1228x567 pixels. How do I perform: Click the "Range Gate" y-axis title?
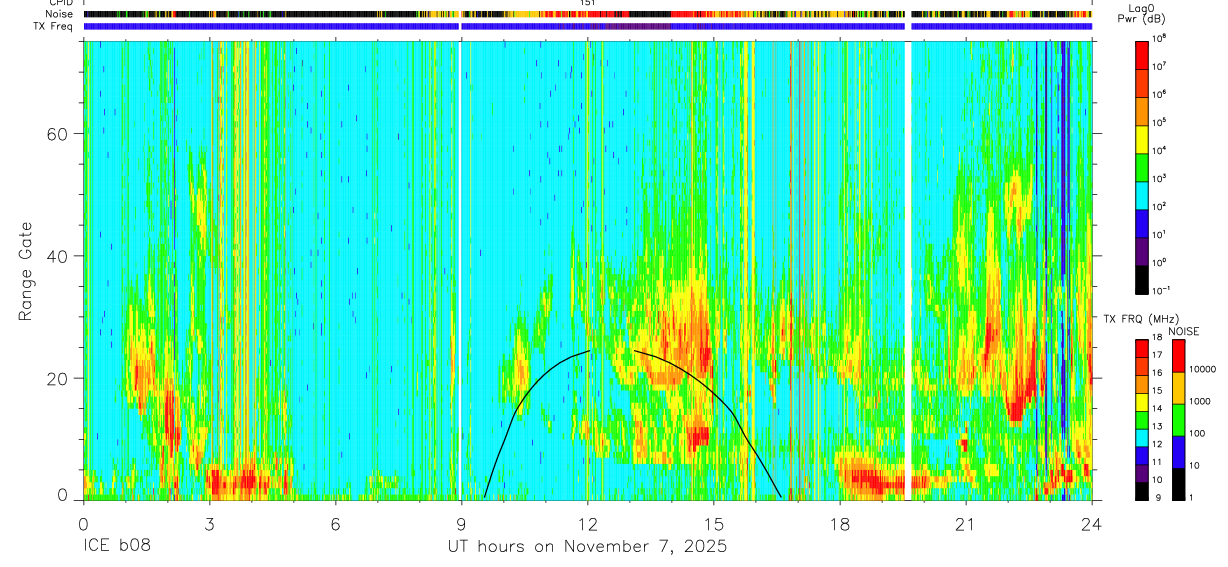coord(27,270)
